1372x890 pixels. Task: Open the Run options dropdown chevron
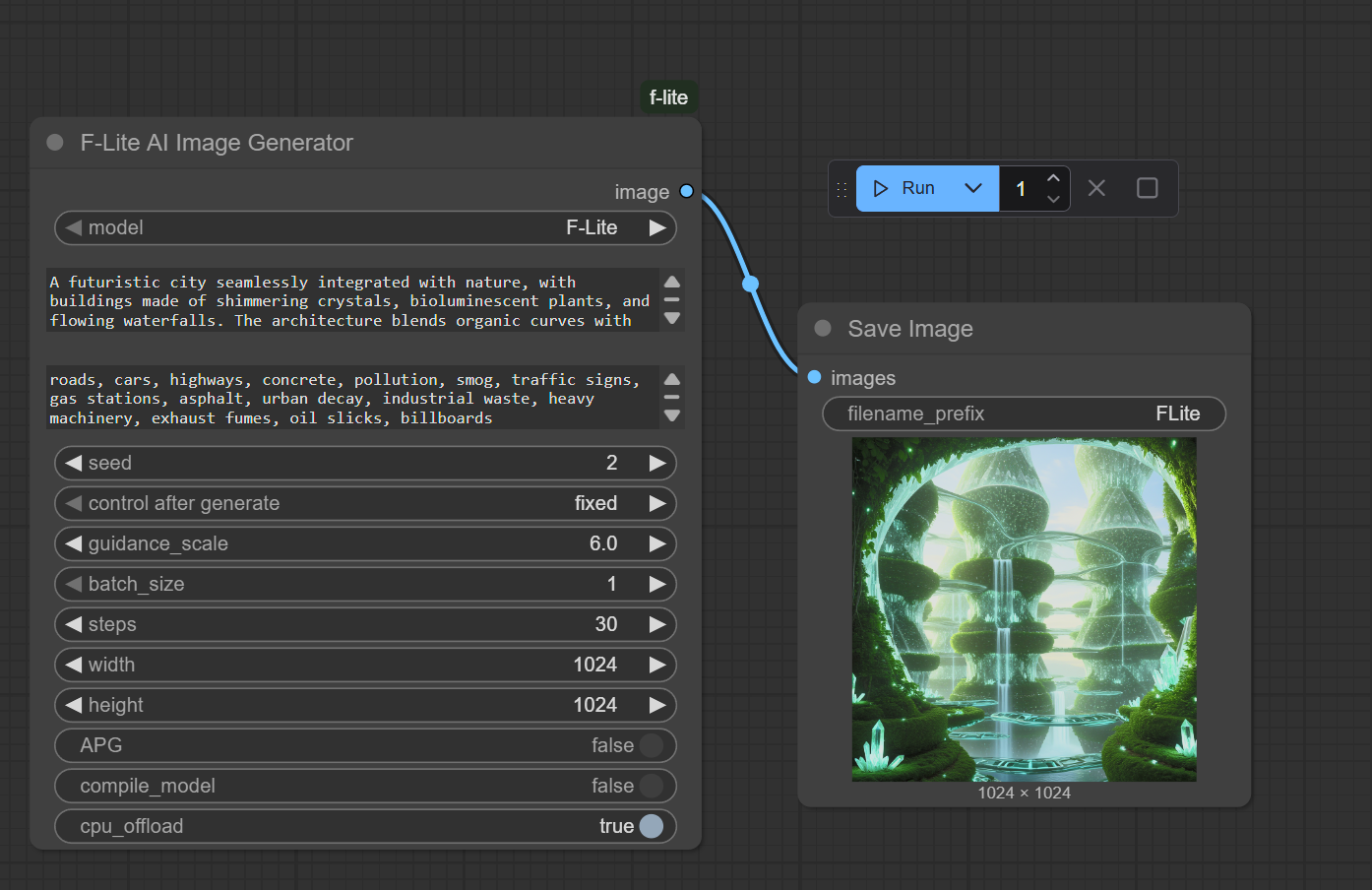973,188
